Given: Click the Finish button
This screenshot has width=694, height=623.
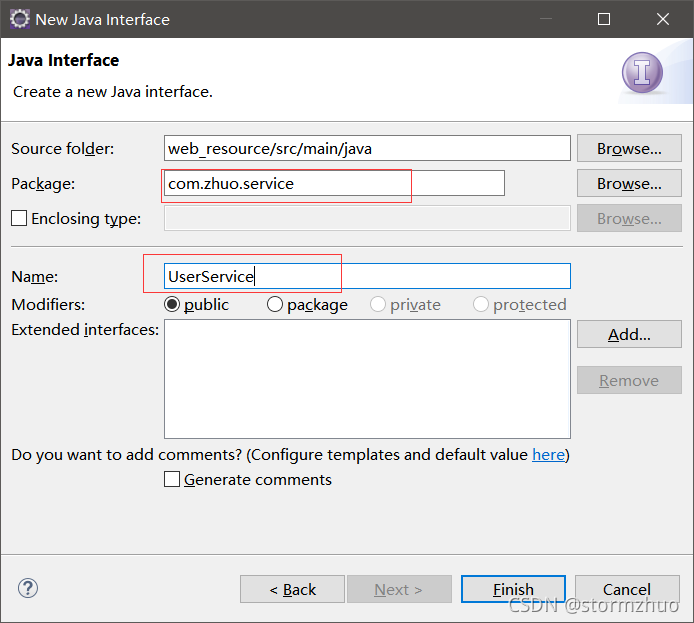Looking at the screenshot, I should [x=513, y=589].
